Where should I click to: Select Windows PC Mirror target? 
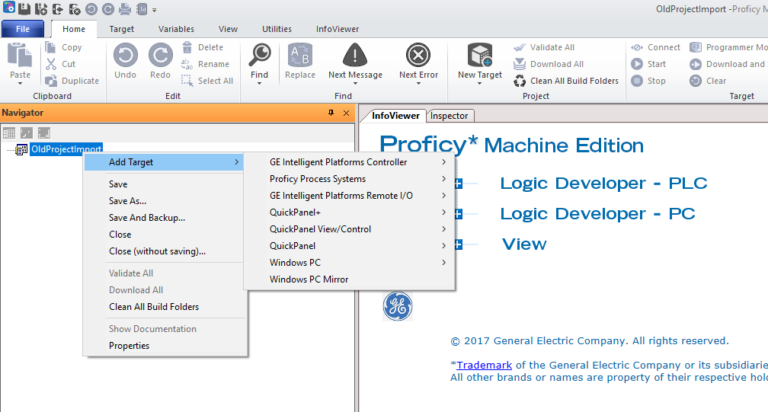309,279
